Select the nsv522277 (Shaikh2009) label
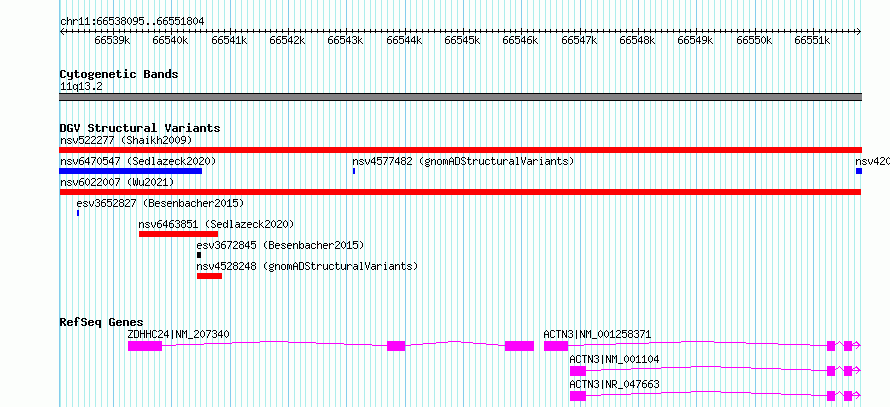Viewport: 890px width, 407px height. coord(126,140)
